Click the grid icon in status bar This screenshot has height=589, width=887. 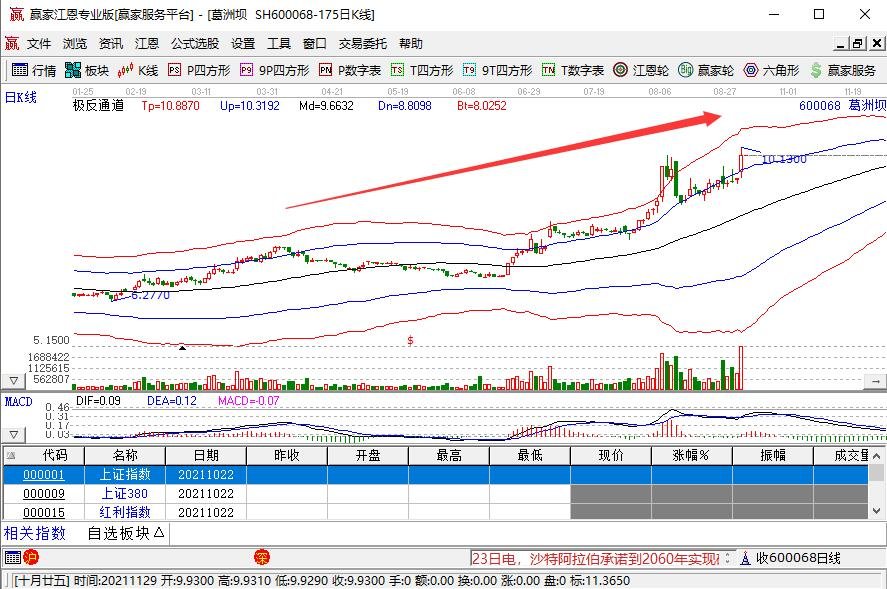pos(12,558)
